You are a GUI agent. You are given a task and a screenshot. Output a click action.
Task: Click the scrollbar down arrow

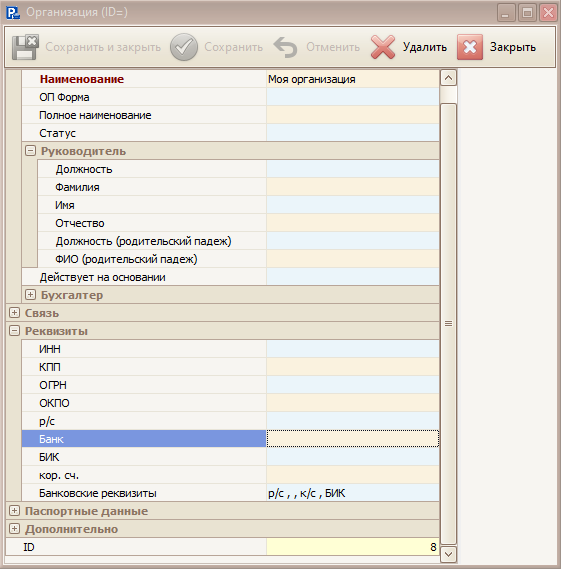click(x=449, y=554)
